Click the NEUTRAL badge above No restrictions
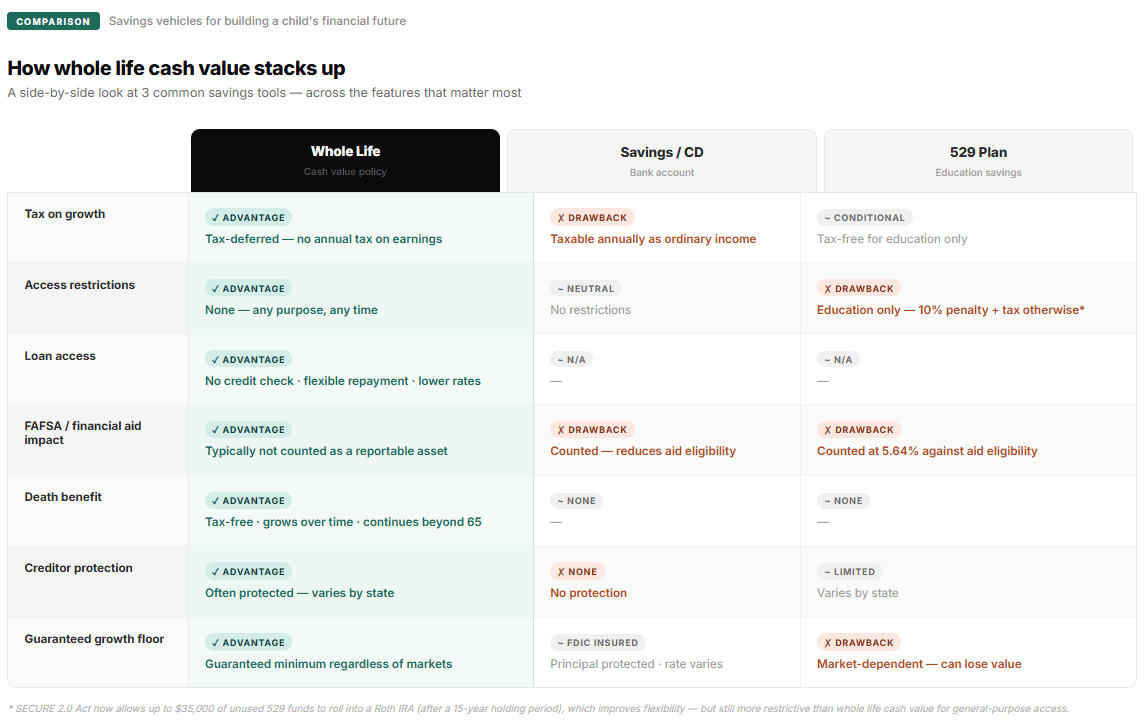Screen dimensions: 1148x720 coord(586,289)
